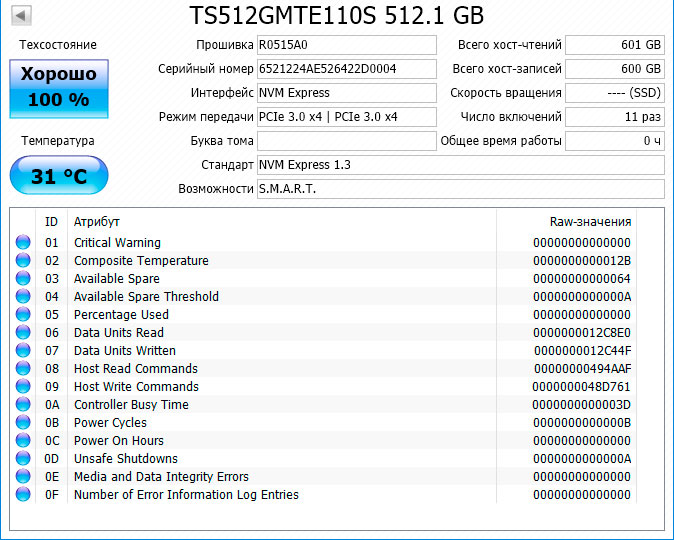Click the PCIe 3.0 x4 transfer mode field
The image size is (674, 540).
click(x=346, y=117)
